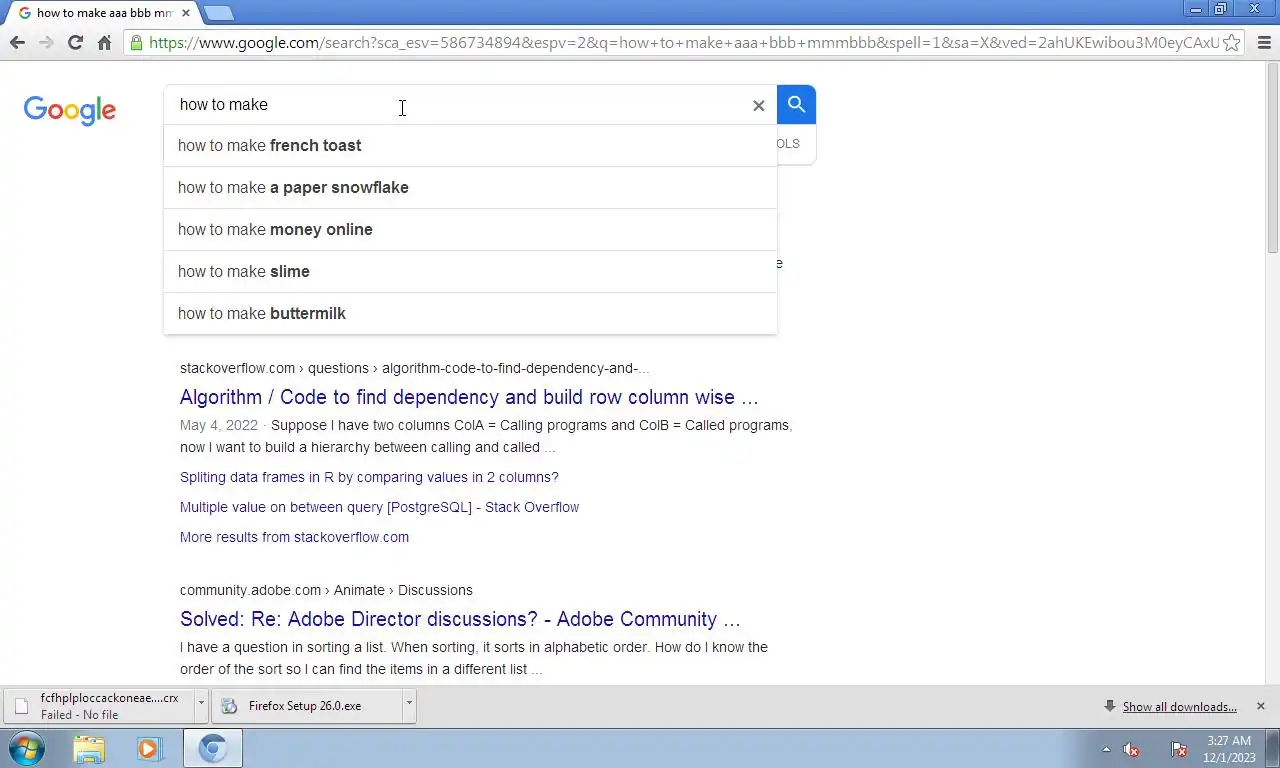1280x768 pixels.
Task: Open the Windows Start menu orb
Action: pos(27,748)
